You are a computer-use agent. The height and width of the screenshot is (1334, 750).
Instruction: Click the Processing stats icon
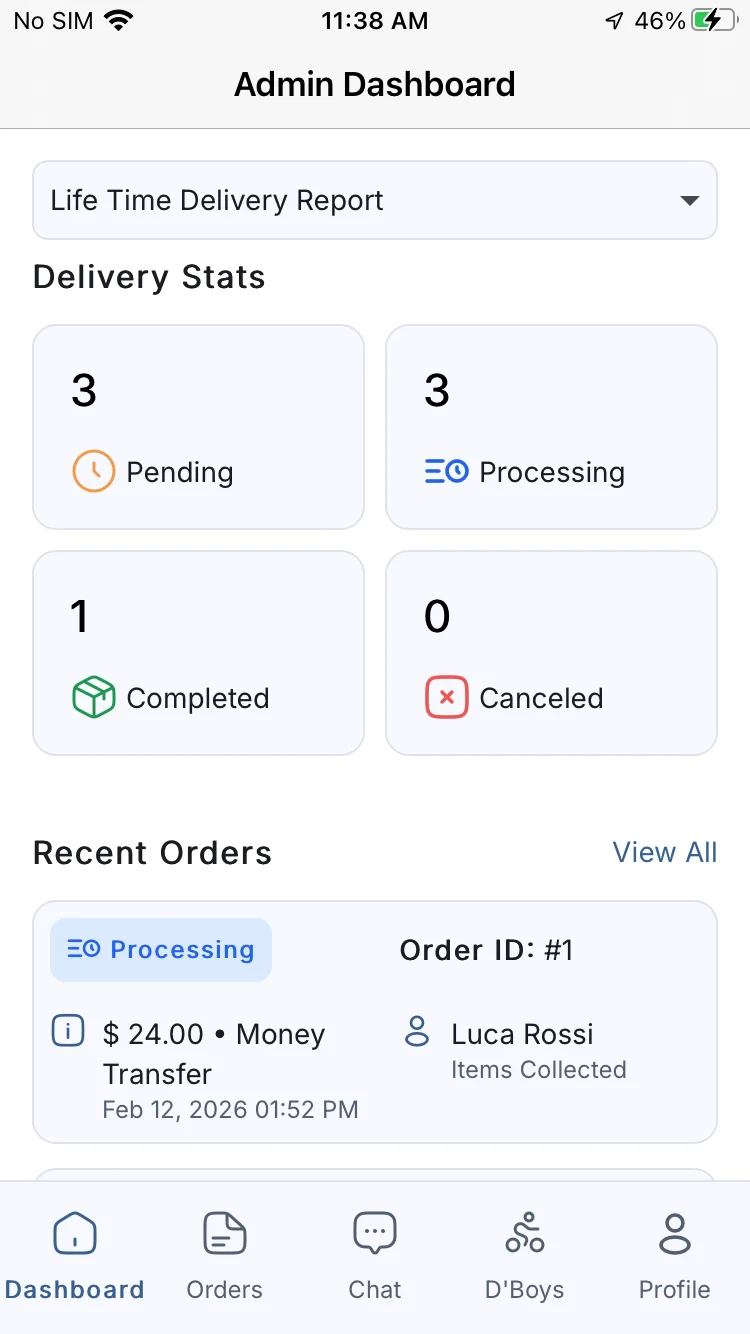[446, 472]
